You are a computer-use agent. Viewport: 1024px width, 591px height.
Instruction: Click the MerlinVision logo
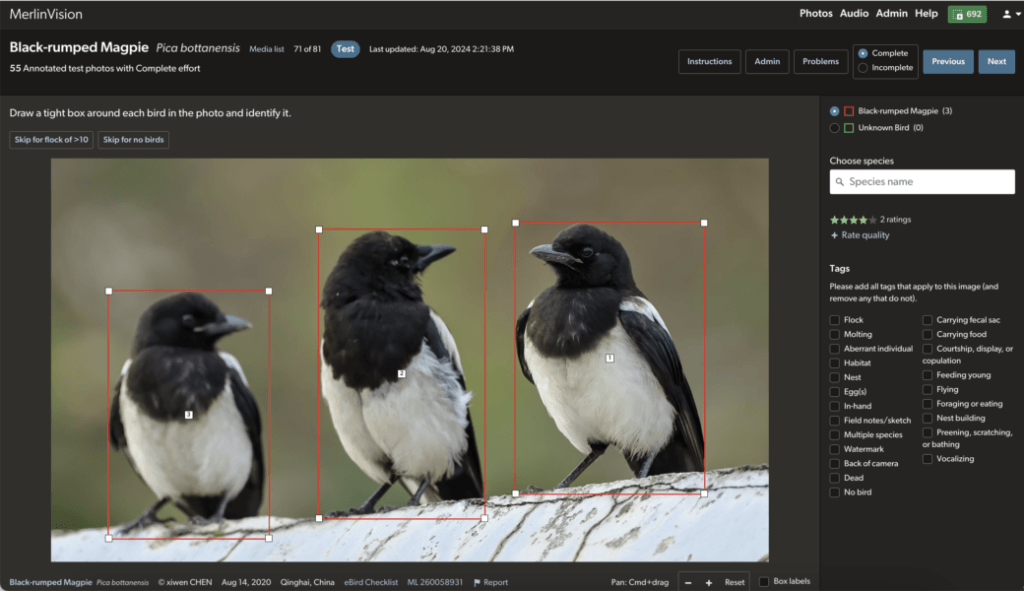coord(45,14)
